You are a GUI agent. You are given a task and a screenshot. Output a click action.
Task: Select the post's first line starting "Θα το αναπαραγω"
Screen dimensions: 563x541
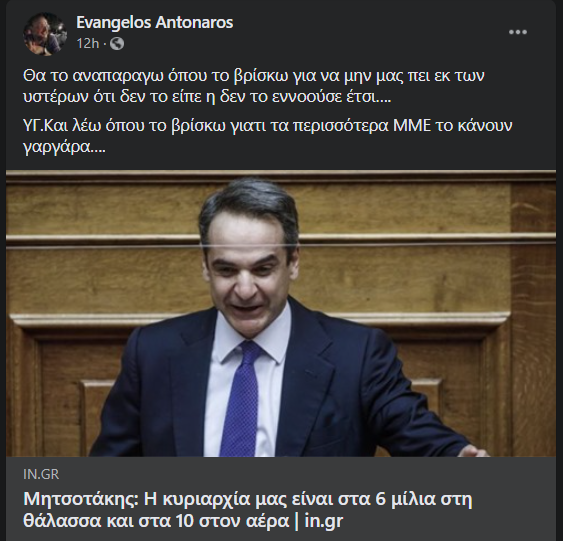click(x=254, y=76)
